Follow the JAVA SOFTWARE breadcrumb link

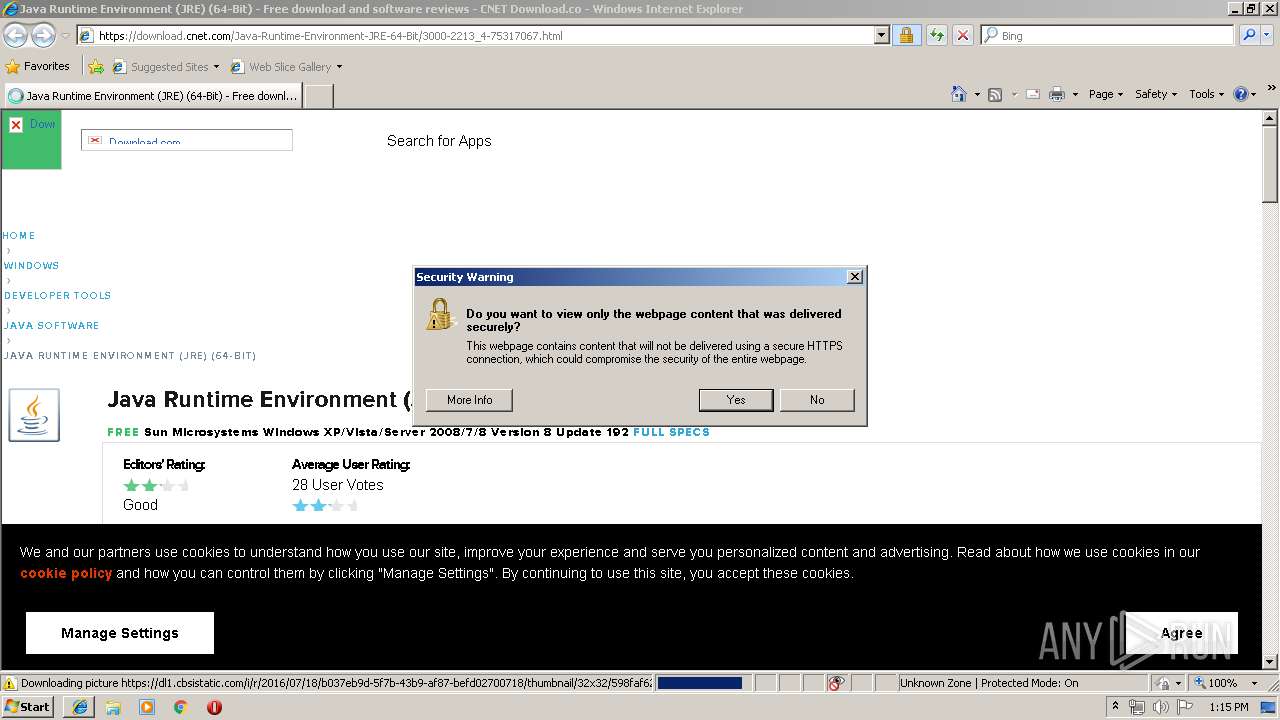pyautogui.click(x=51, y=326)
